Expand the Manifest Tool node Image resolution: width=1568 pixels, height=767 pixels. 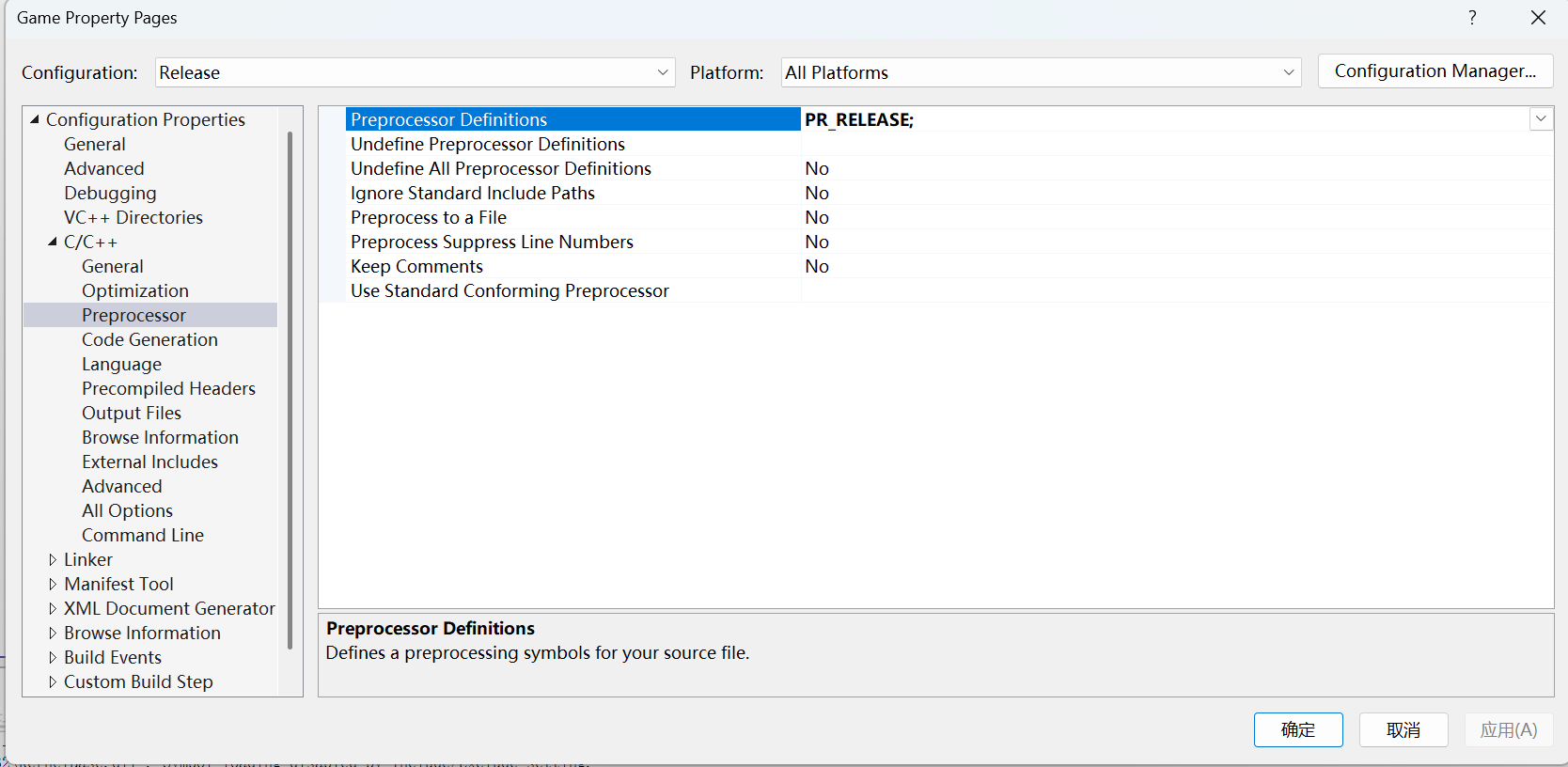point(53,584)
